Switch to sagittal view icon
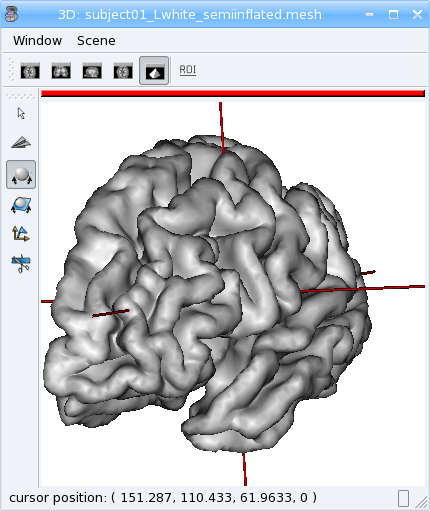The image size is (430, 511). (92, 71)
